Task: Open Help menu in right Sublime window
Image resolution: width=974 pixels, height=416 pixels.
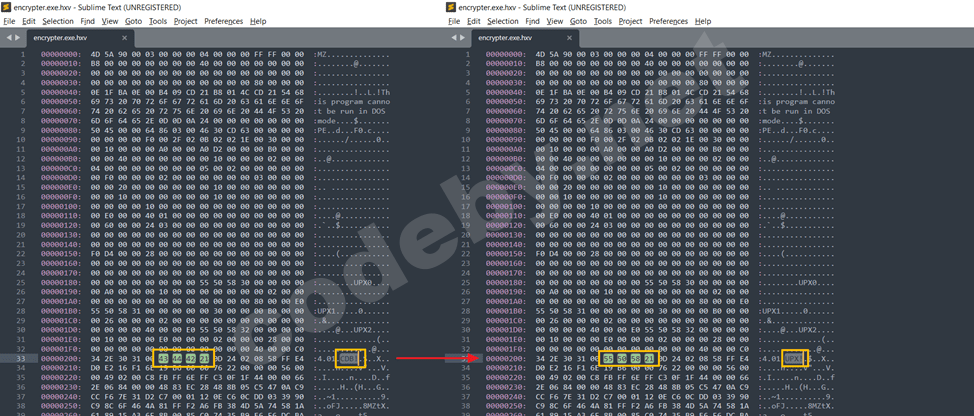Action: [703, 21]
